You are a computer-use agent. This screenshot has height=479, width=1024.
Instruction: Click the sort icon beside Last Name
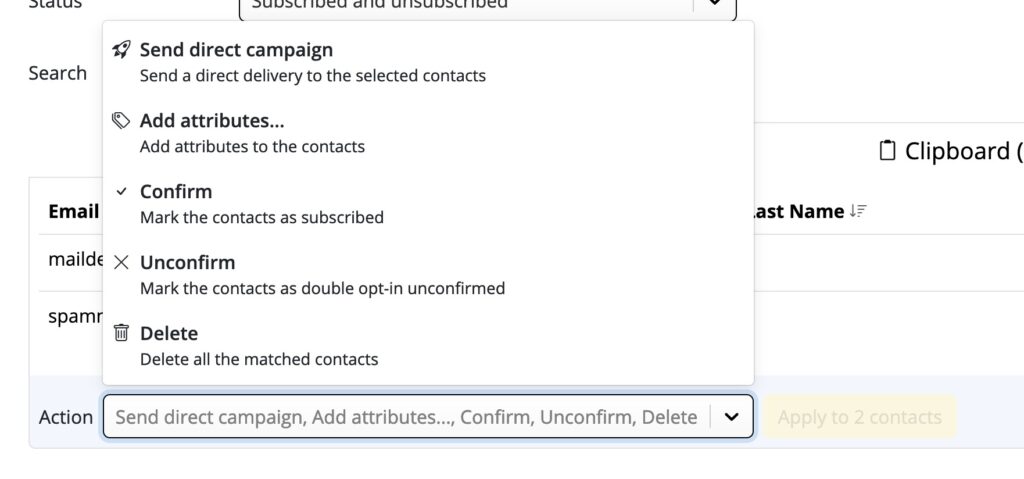(858, 211)
